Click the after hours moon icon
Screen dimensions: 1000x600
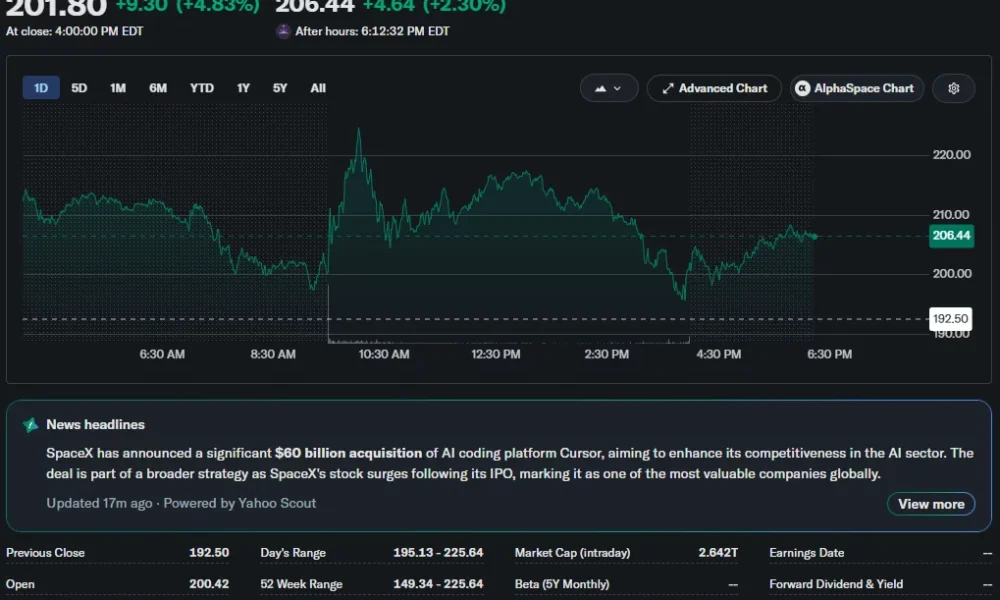283,31
